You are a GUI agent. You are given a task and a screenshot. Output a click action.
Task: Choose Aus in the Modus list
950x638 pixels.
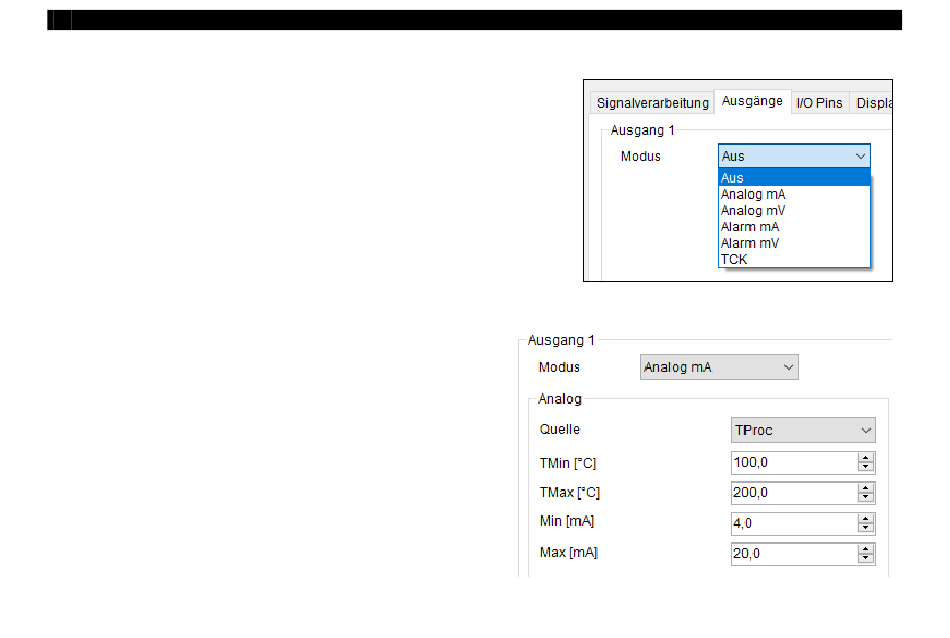(794, 178)
